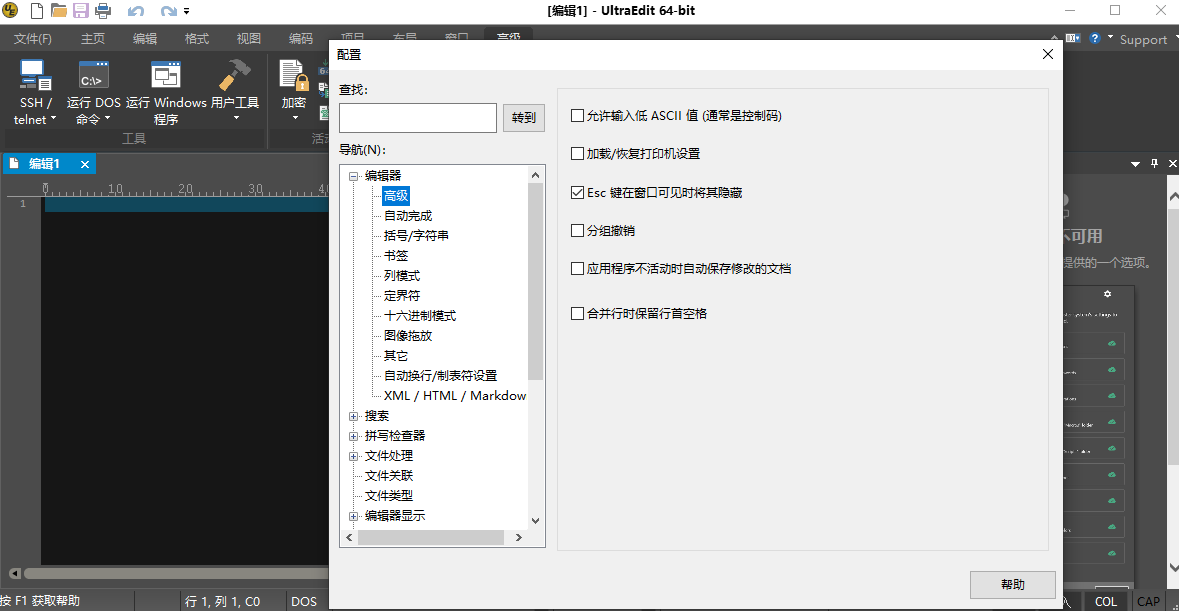Check 加载/恢复打印机设置
Image resolution: width=1179 pixels, height=611 pixels.
pos(577,153)
